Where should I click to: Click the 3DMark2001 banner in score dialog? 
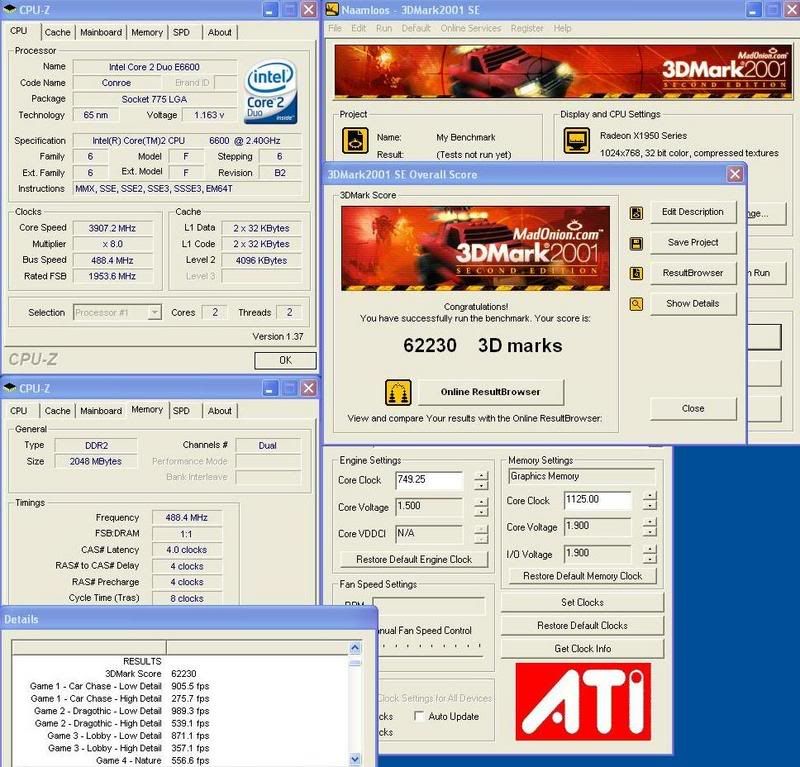pyautogui.click(x=475, y=249)
